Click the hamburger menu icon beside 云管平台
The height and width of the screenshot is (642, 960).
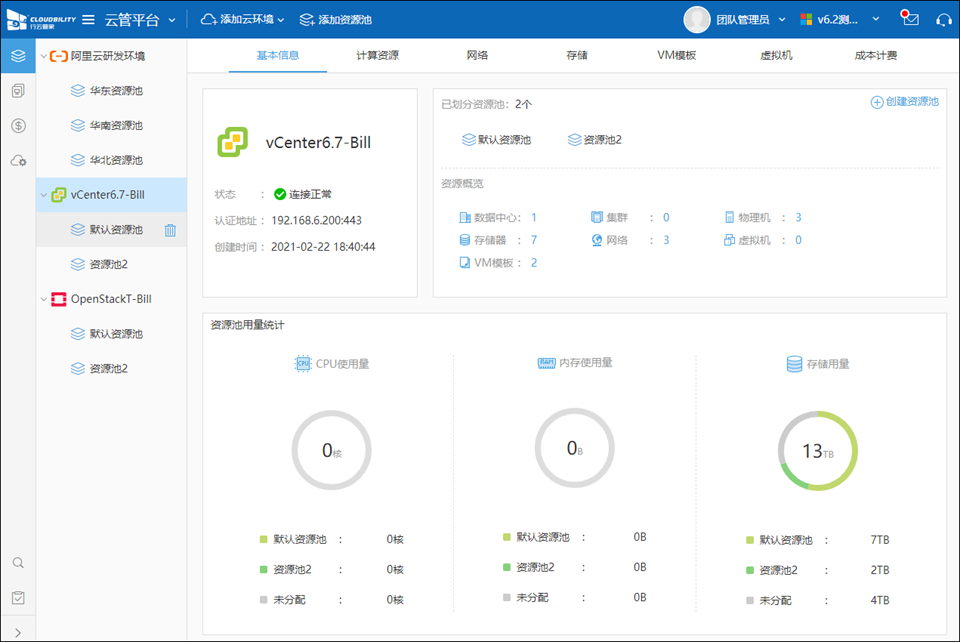click(x=88, y=20)
